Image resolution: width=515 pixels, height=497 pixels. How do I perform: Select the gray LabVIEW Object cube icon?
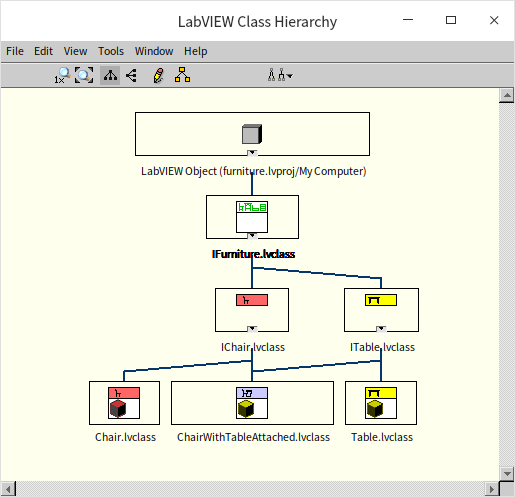coord(252,134)
